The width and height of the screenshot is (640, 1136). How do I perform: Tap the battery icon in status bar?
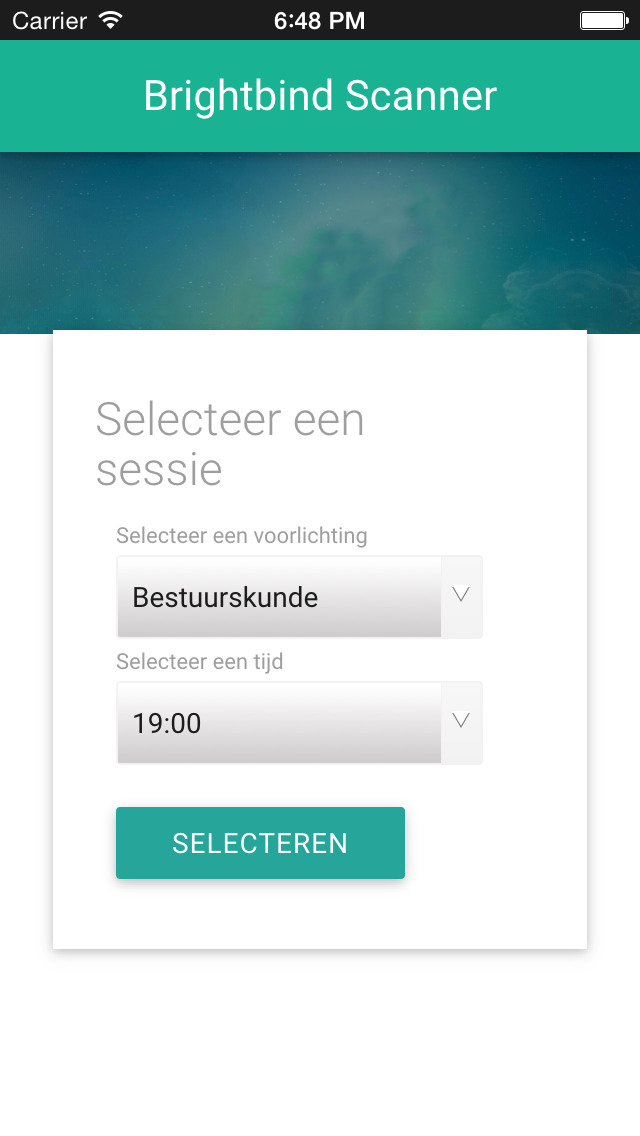click(x=604, y=20)
